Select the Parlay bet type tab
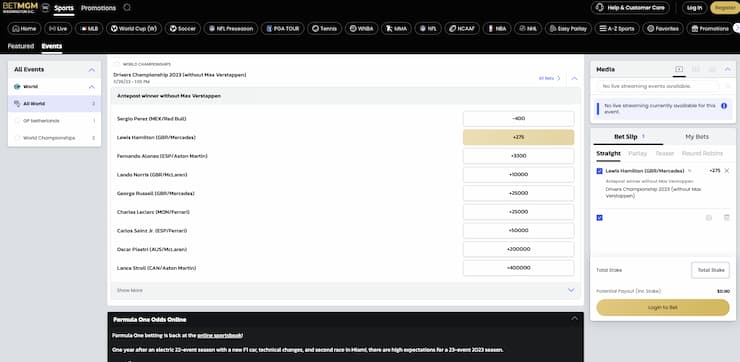 (x=638, y=153)
